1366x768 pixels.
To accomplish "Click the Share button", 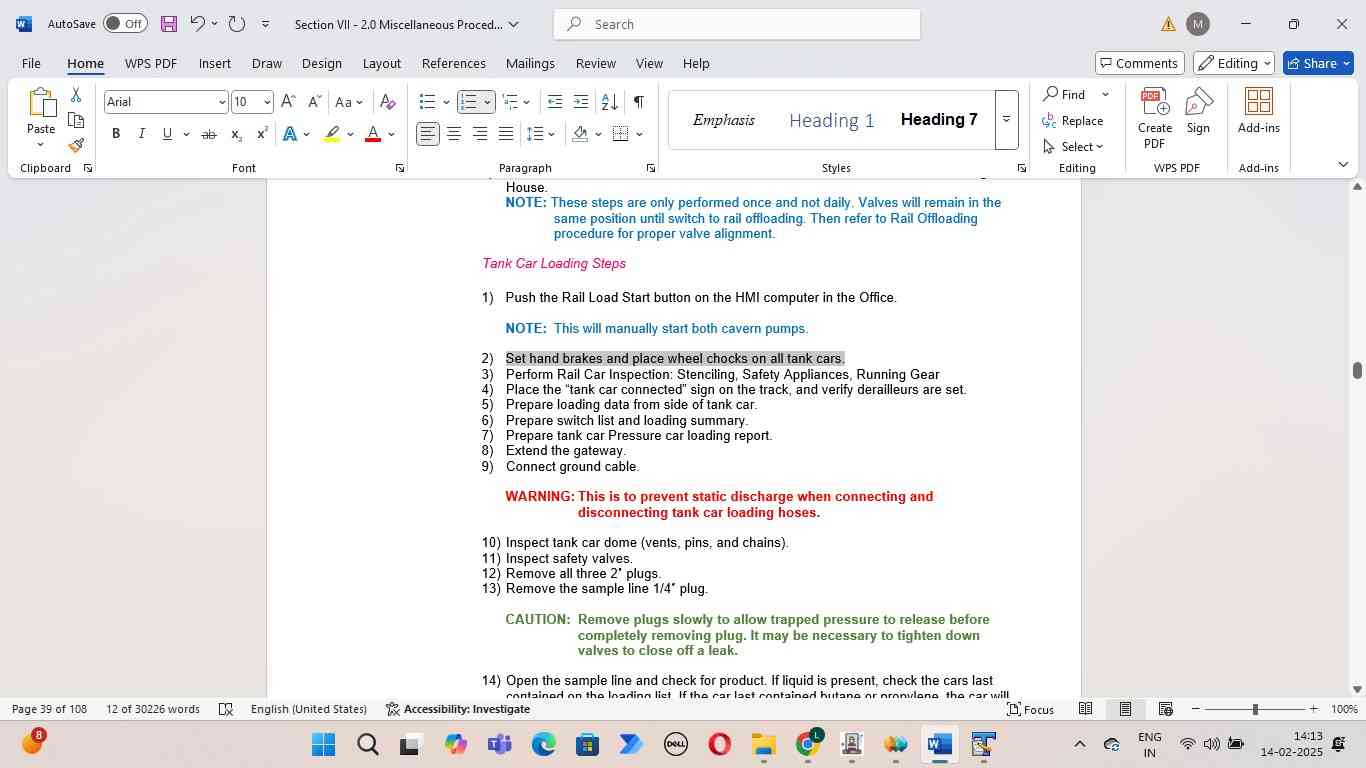I will click(1318, 63).
